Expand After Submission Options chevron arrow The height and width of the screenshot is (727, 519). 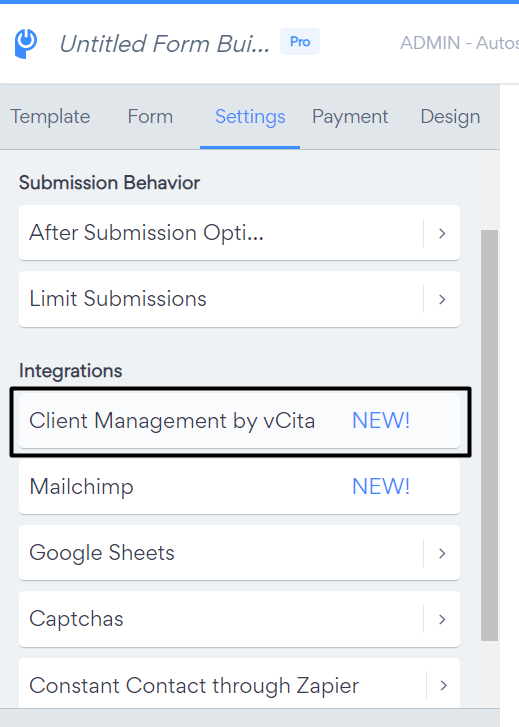(x=442, y=233)
